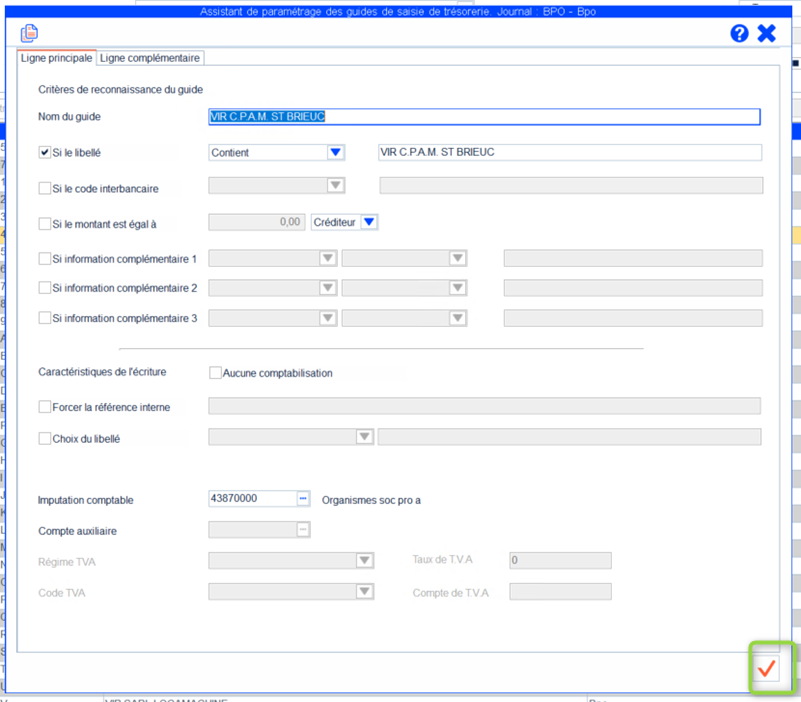This screenshot has width=801, height=702.
Task: Click the Imputation comptable account lookup button
Action: pos(303,499)
